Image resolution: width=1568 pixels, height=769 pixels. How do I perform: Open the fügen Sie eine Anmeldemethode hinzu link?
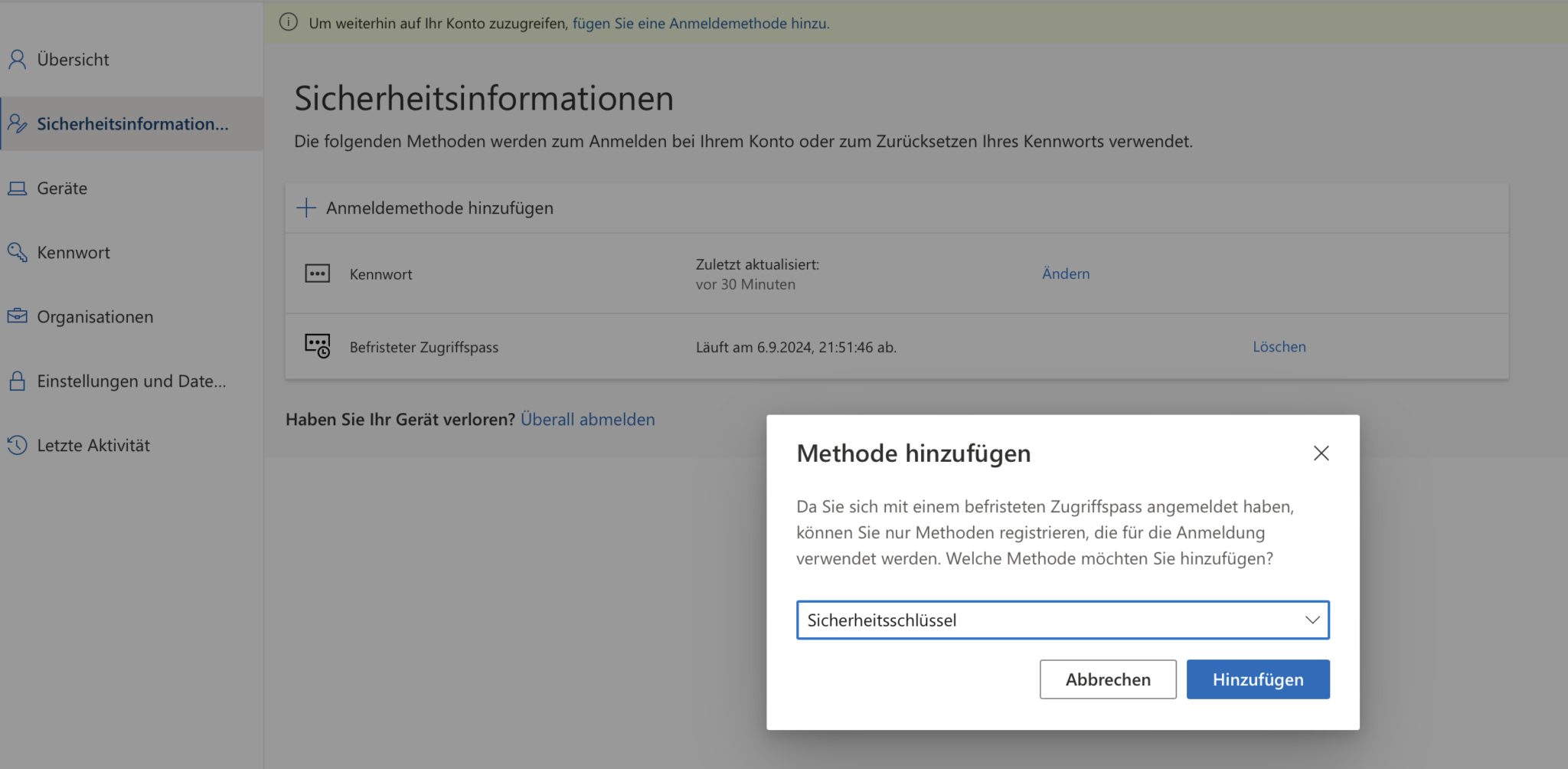pos(700,23)
